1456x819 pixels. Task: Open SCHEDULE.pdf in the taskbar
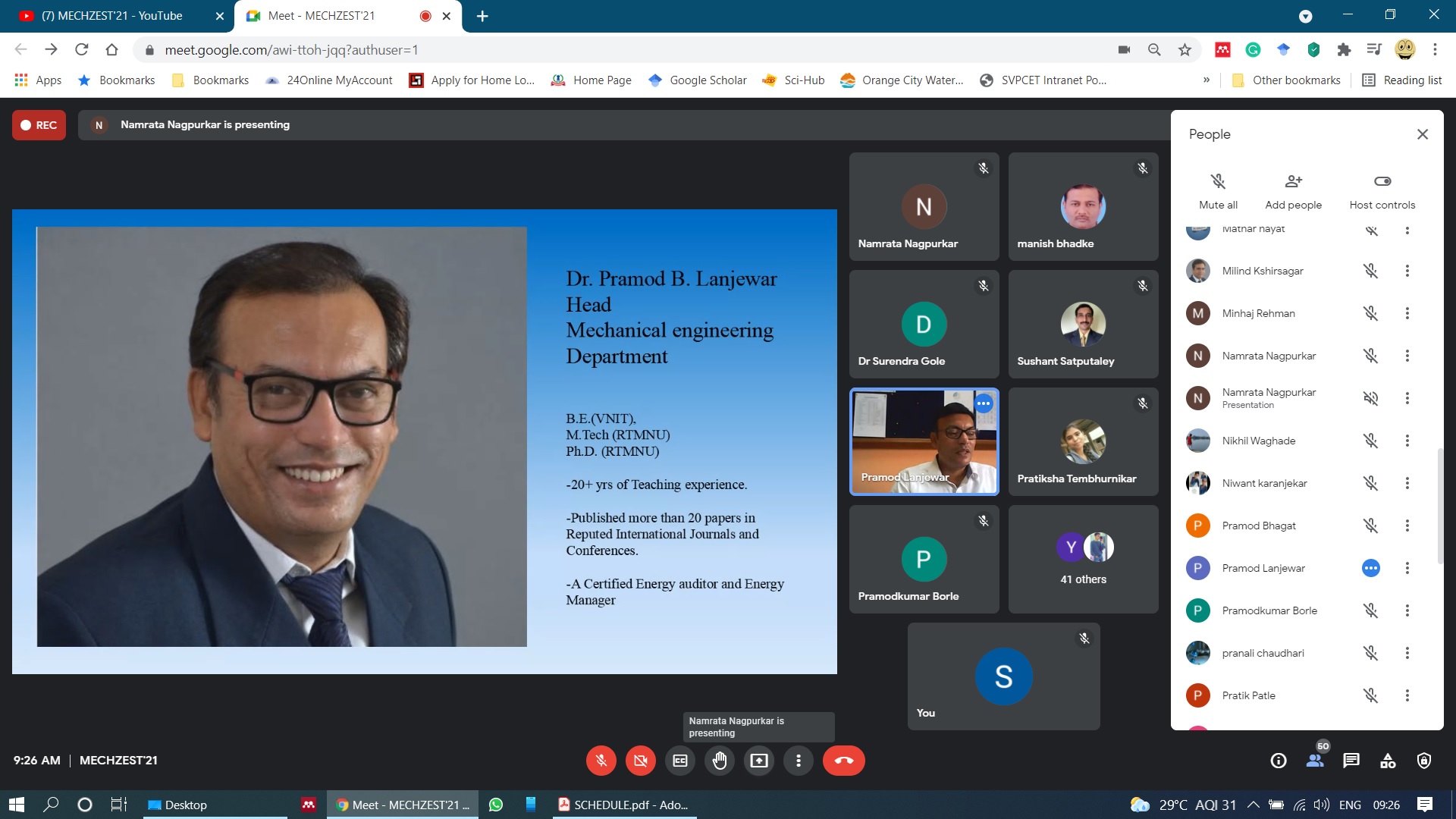point(625,805)
